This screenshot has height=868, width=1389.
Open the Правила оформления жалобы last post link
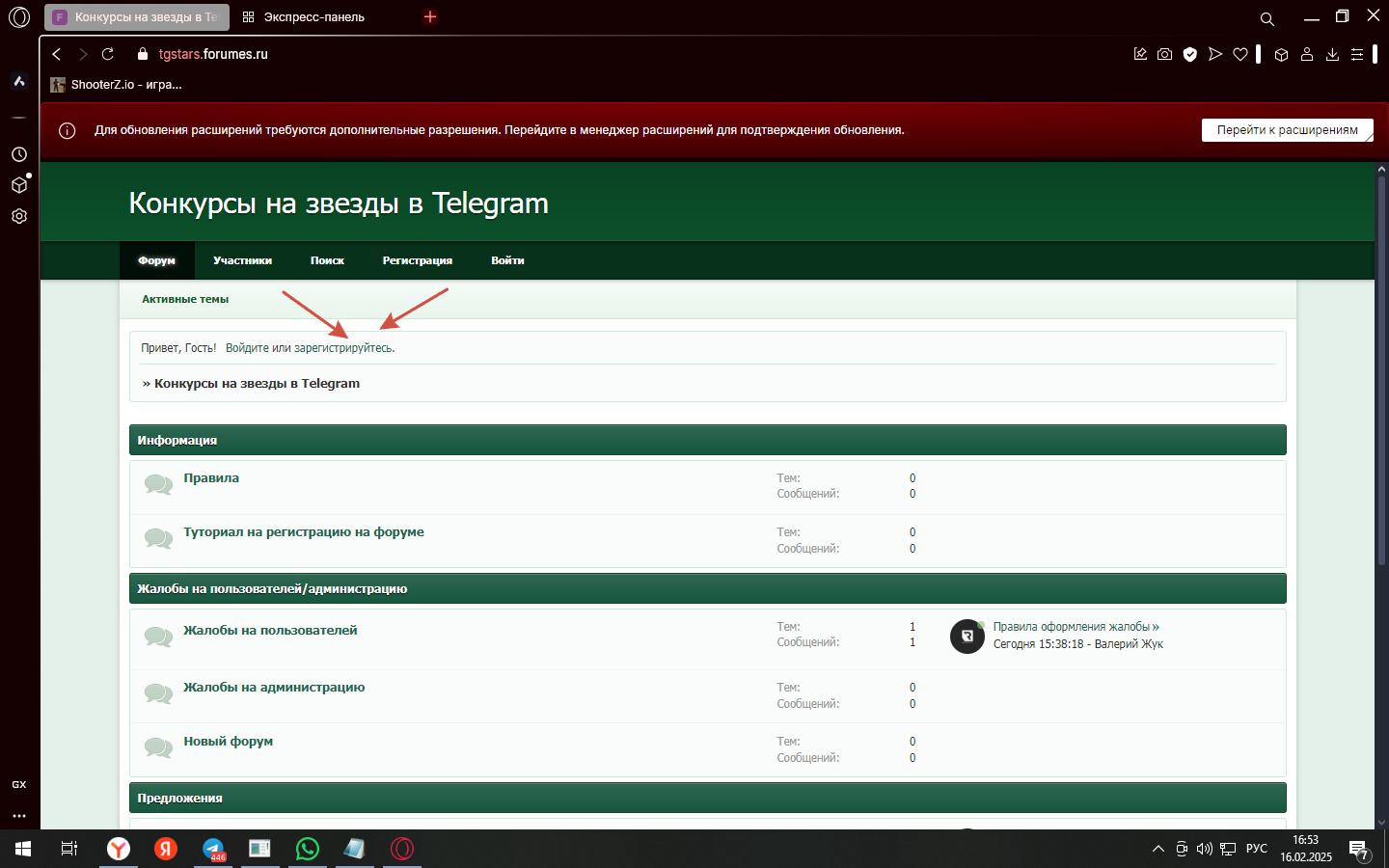(x=1076, y=627)
